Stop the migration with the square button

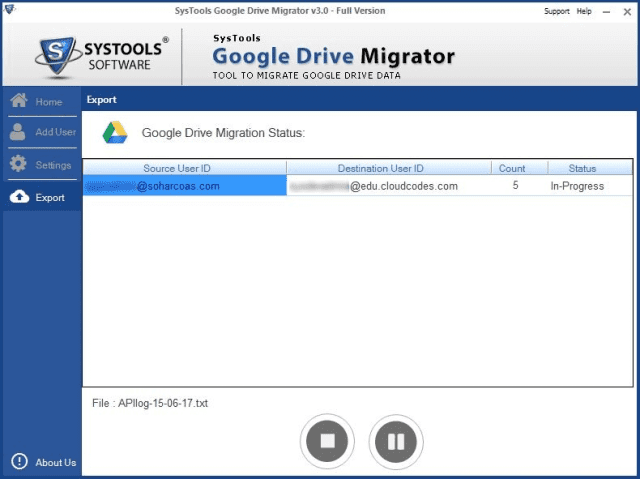[327, 441]
